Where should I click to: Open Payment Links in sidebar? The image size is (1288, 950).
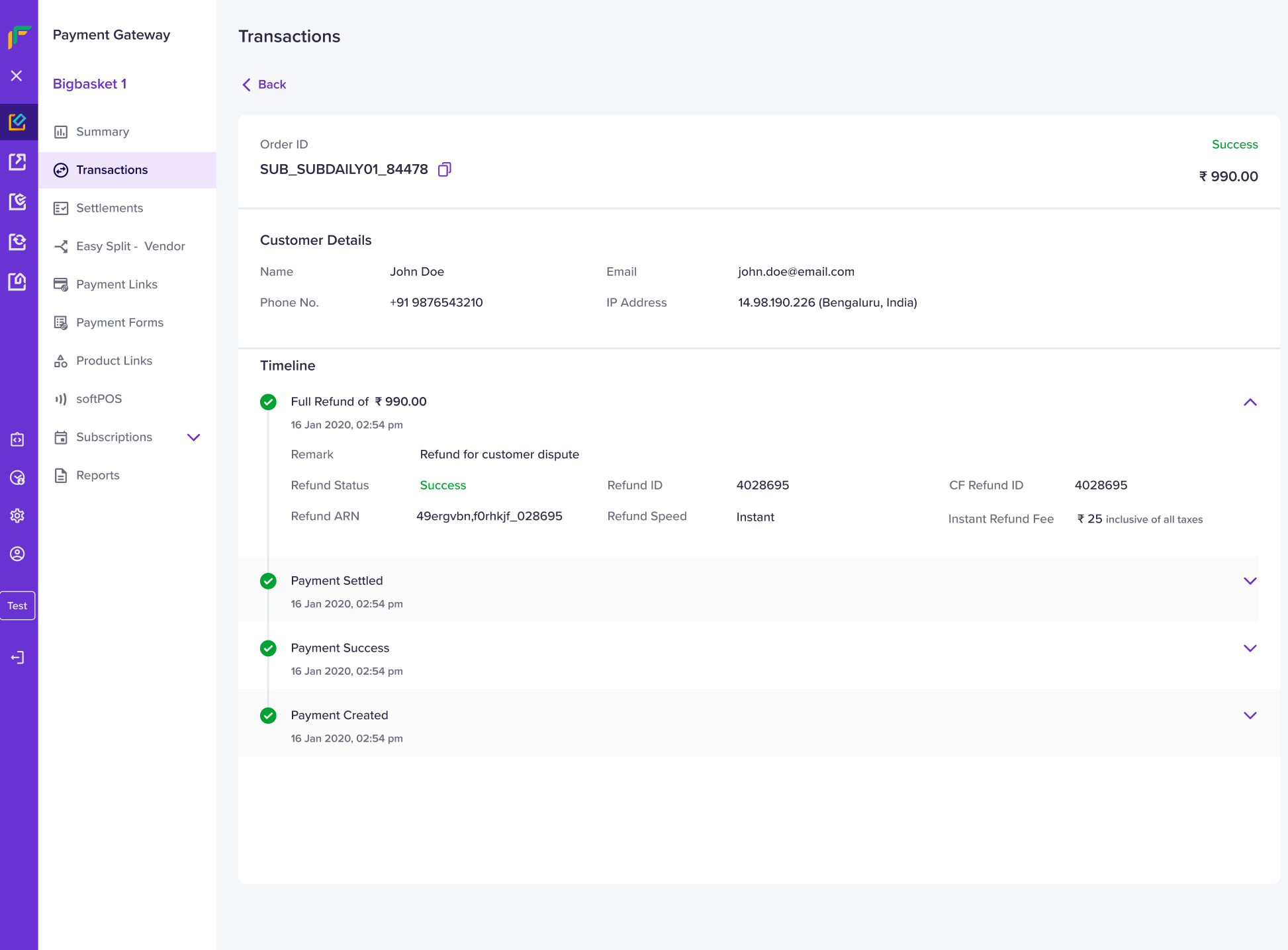coord(116,284)
